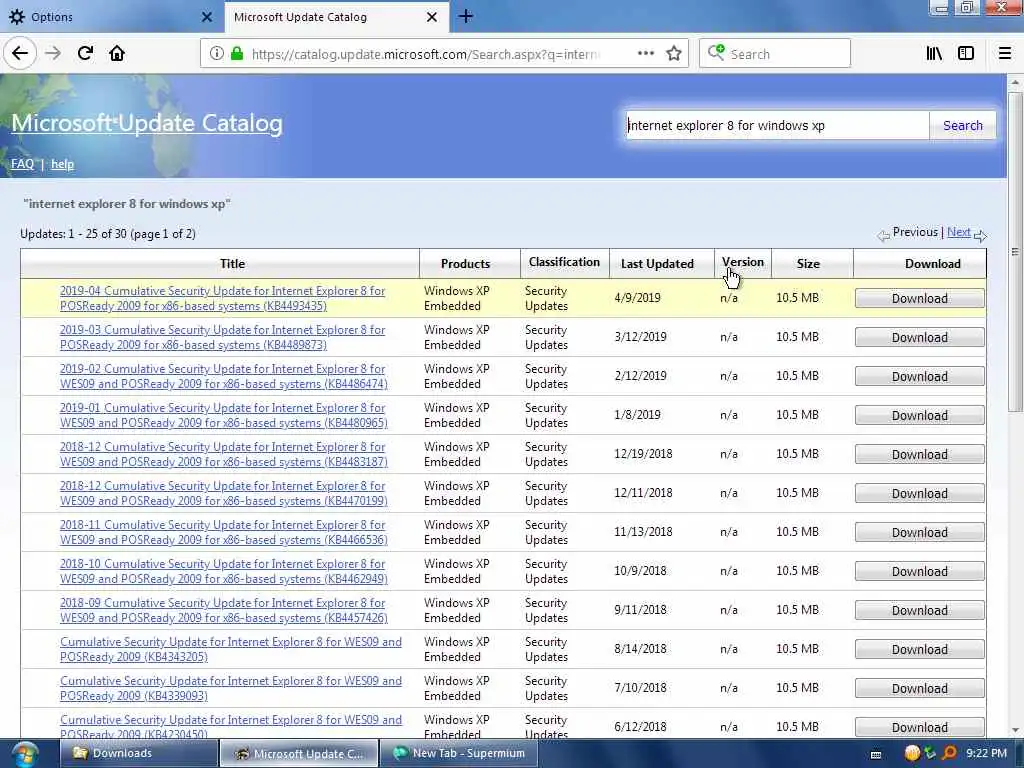Click the green padlock security icon
The image size is (1024, 768).
point(237,54)
